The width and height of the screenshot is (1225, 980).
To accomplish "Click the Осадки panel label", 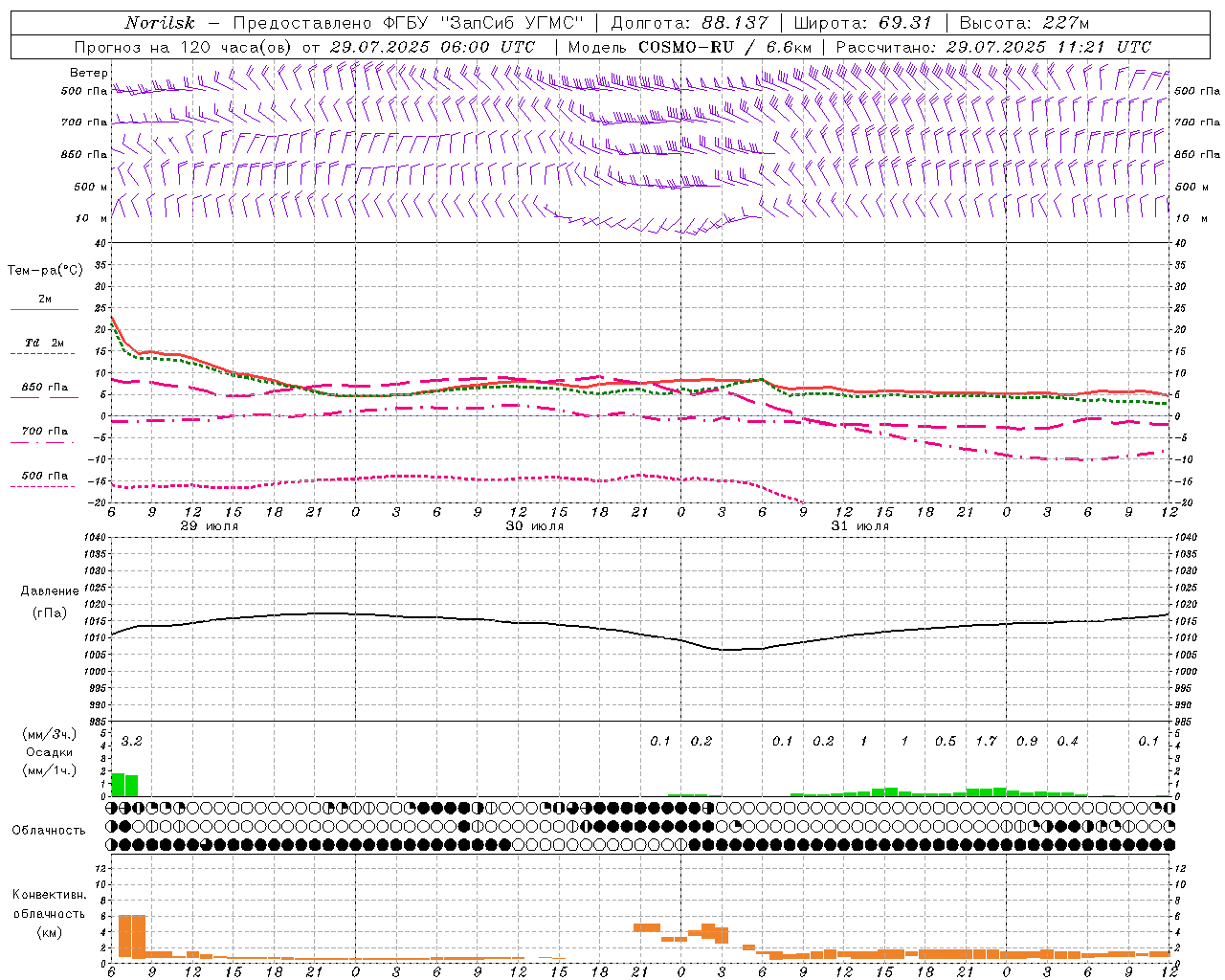I will click(50, 752).
